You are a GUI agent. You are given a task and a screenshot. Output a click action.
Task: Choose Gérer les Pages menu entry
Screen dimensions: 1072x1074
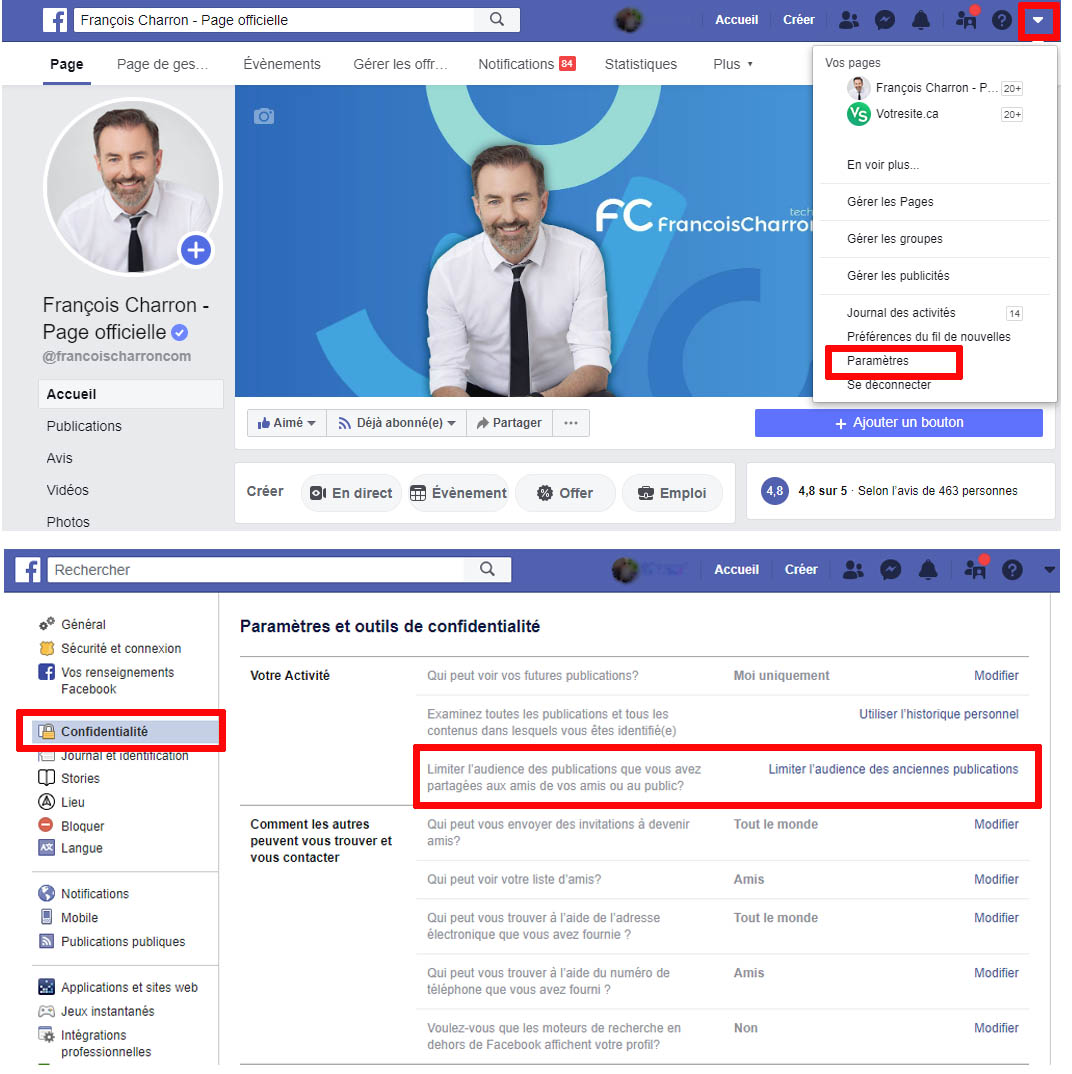(x=890, y=201)
